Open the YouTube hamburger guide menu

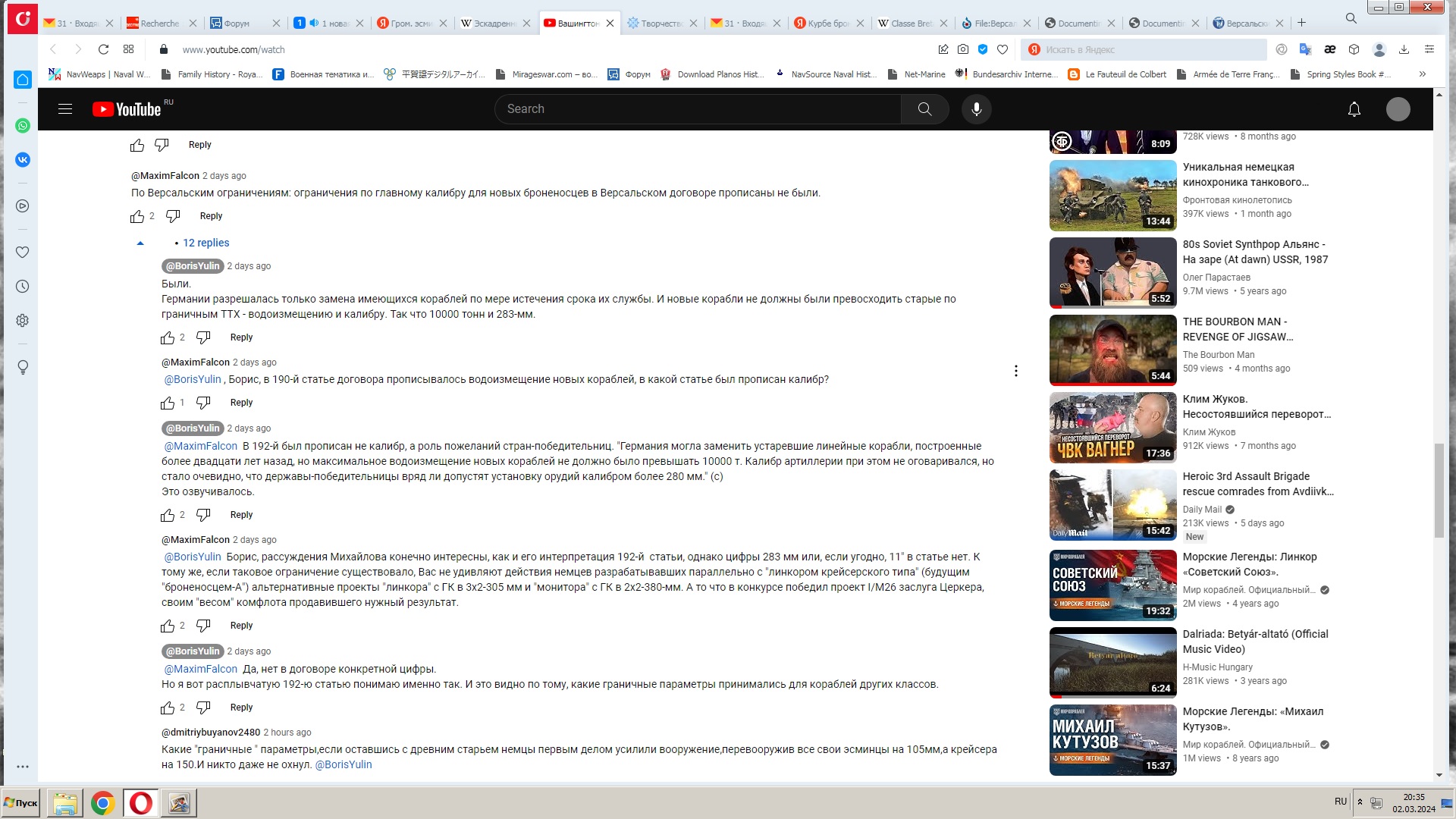pyautogui.click(x=65, y=109)
